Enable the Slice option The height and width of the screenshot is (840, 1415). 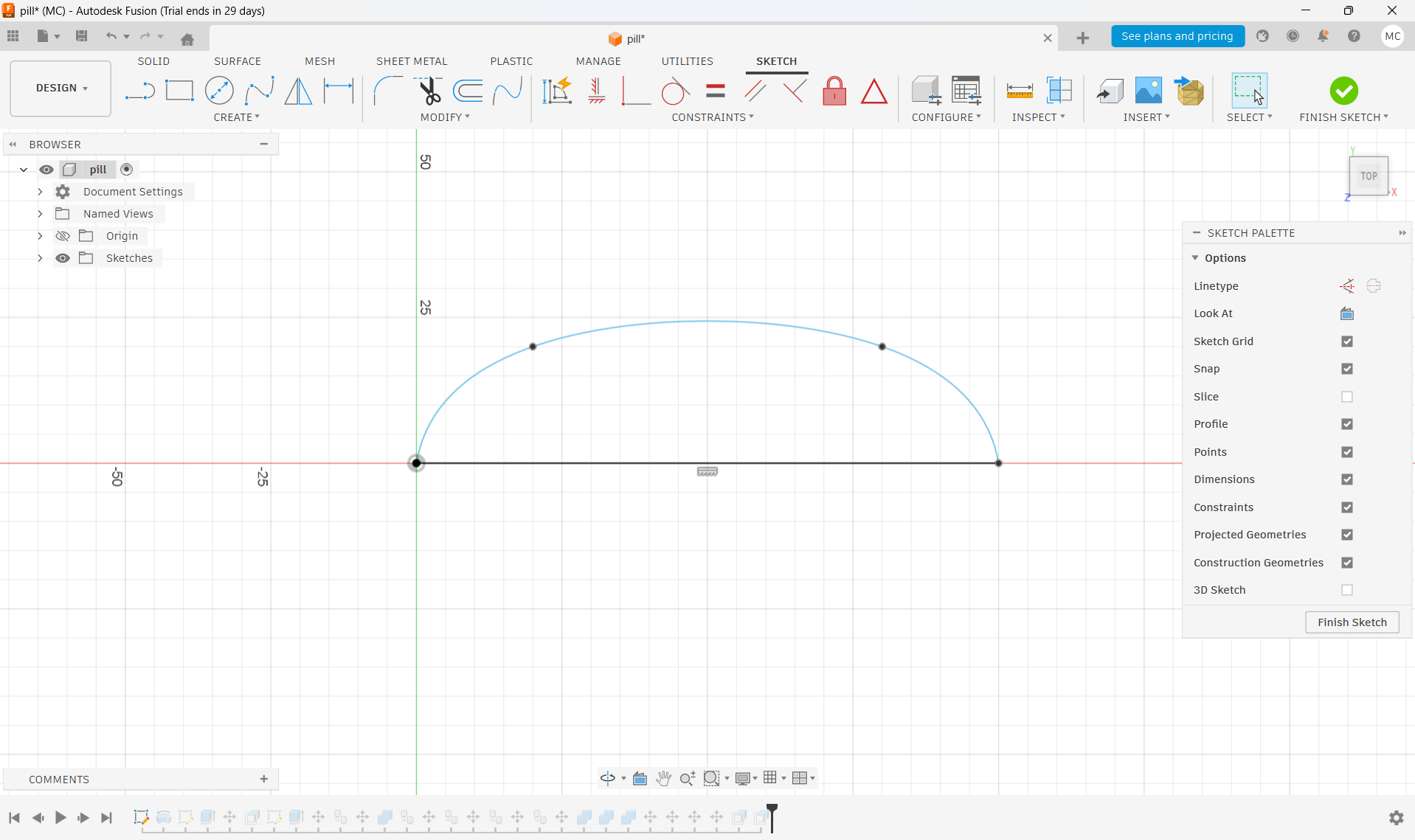point(1348,397)
